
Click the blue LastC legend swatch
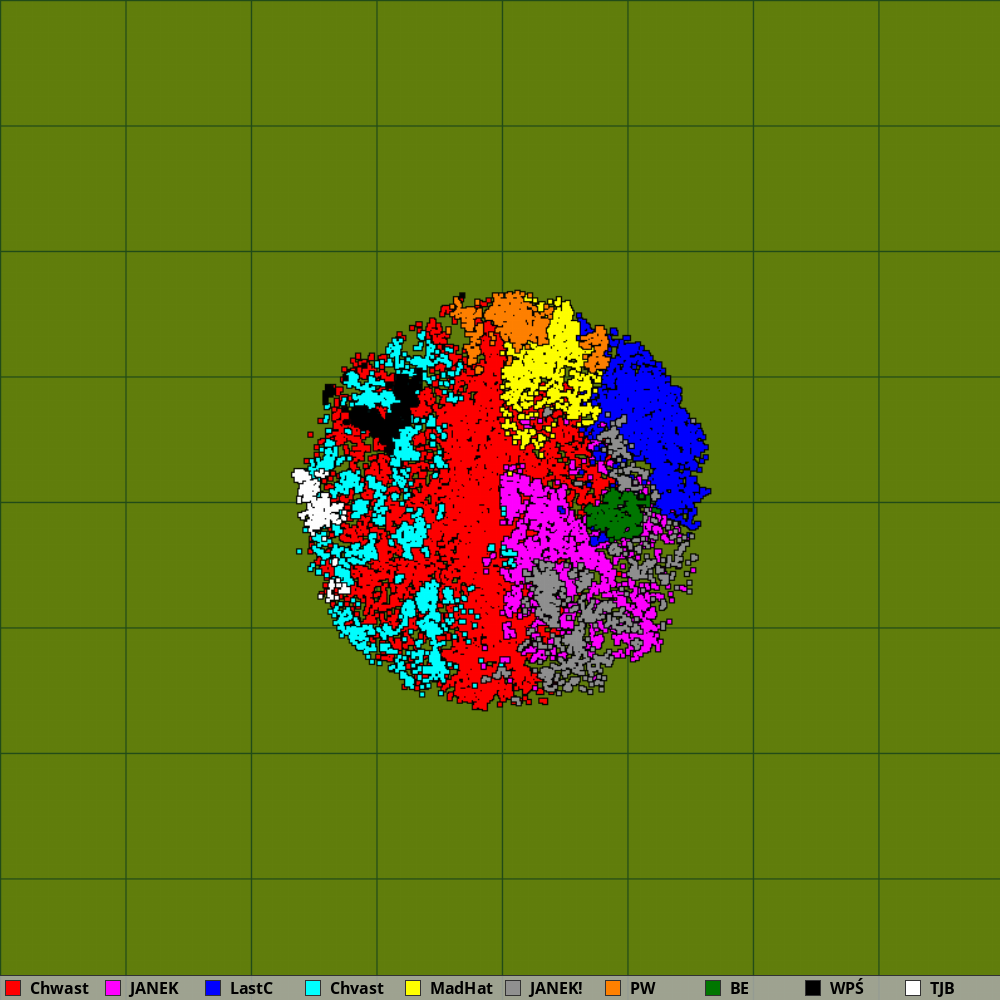[x=213, y=988]
